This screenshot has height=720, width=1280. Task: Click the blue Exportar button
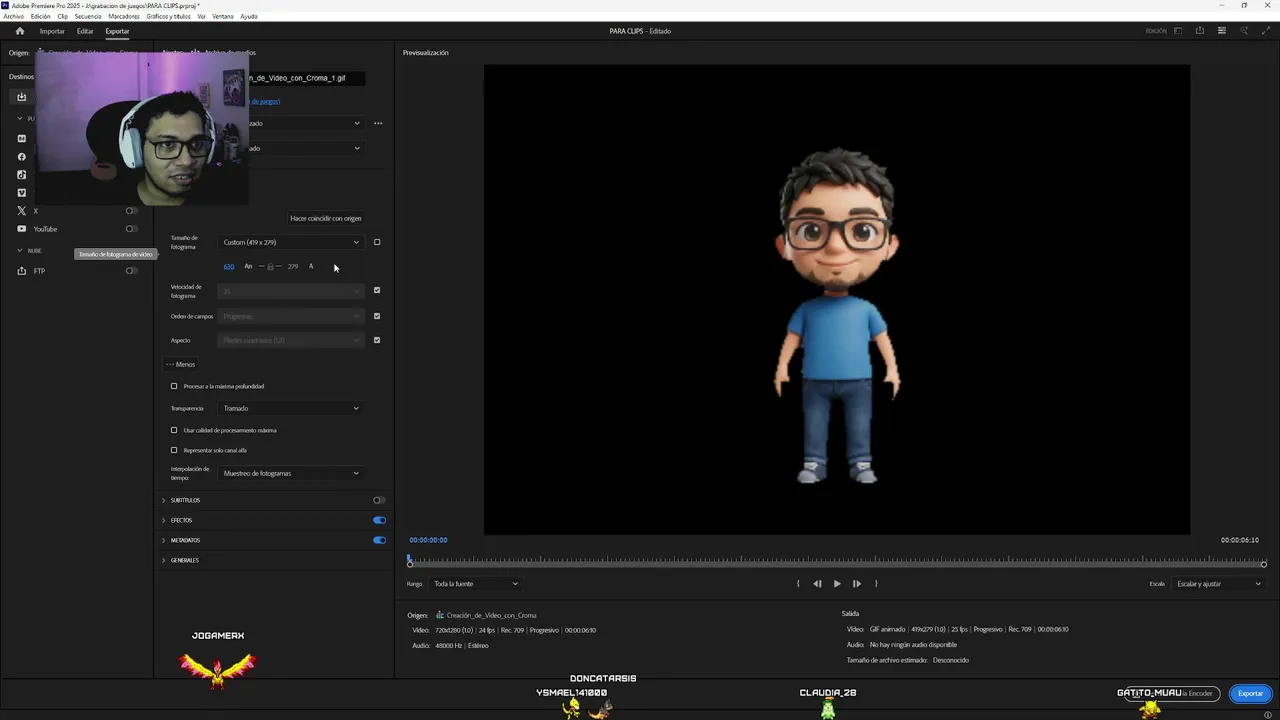[1250, 693]
